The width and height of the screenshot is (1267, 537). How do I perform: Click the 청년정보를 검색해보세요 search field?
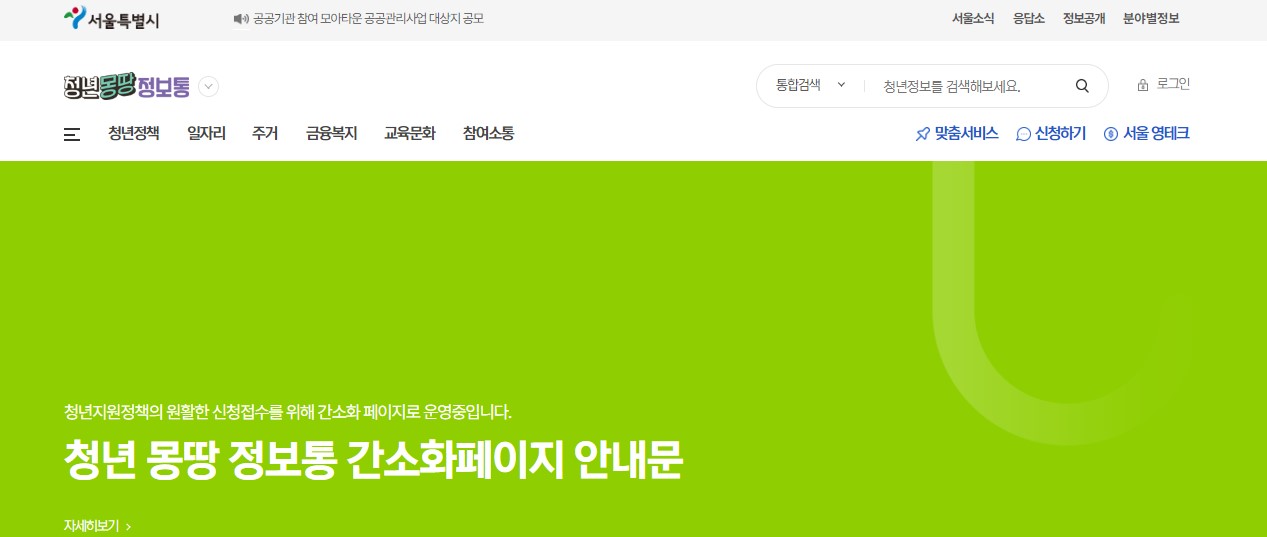970,86
